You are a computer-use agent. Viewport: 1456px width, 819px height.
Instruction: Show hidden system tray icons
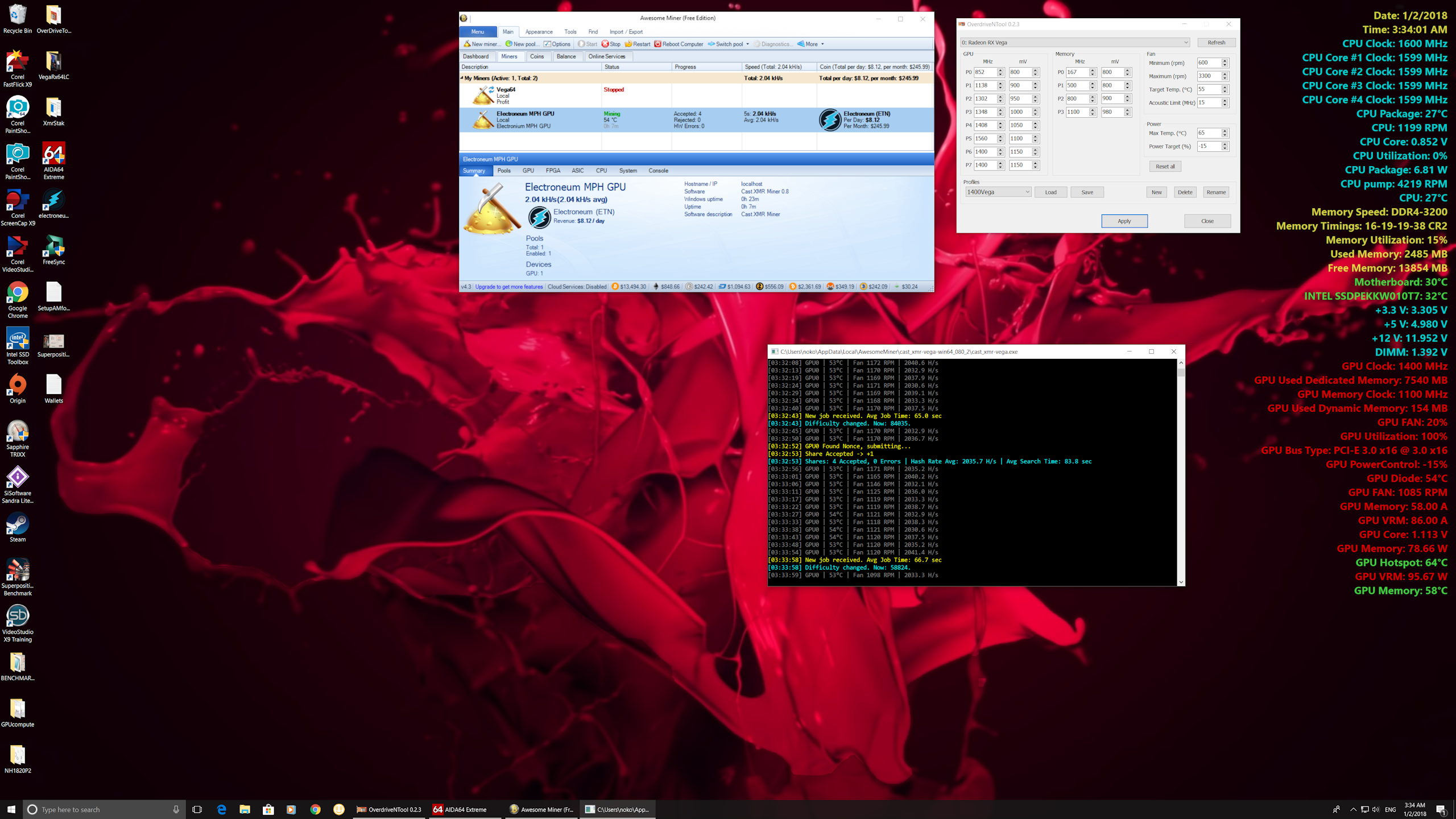(1352, 809)
